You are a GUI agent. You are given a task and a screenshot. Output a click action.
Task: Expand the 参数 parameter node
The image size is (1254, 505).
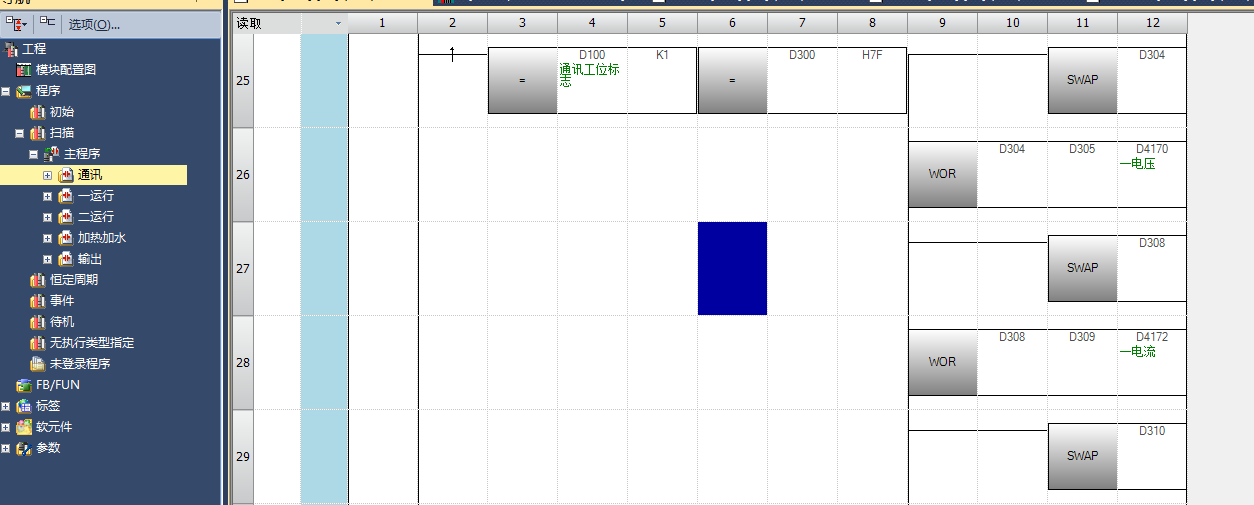coord(6,448)
